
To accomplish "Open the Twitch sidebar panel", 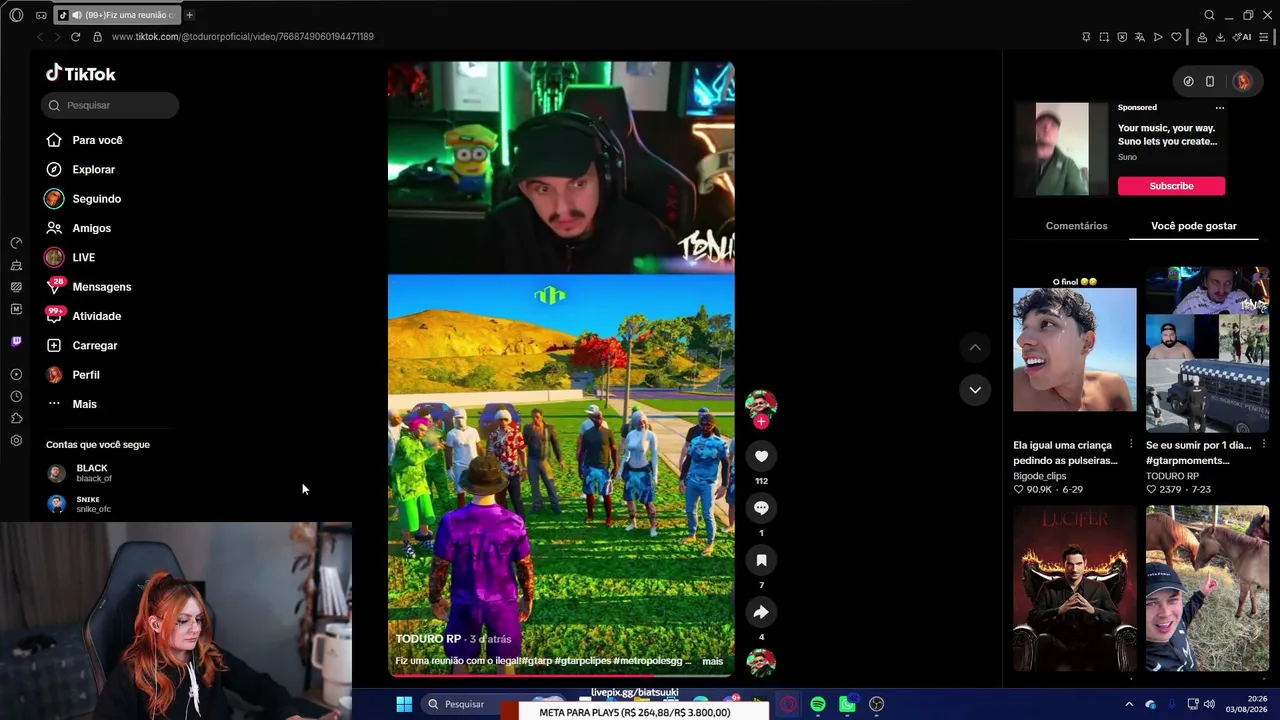I will [x=16, y=342].
